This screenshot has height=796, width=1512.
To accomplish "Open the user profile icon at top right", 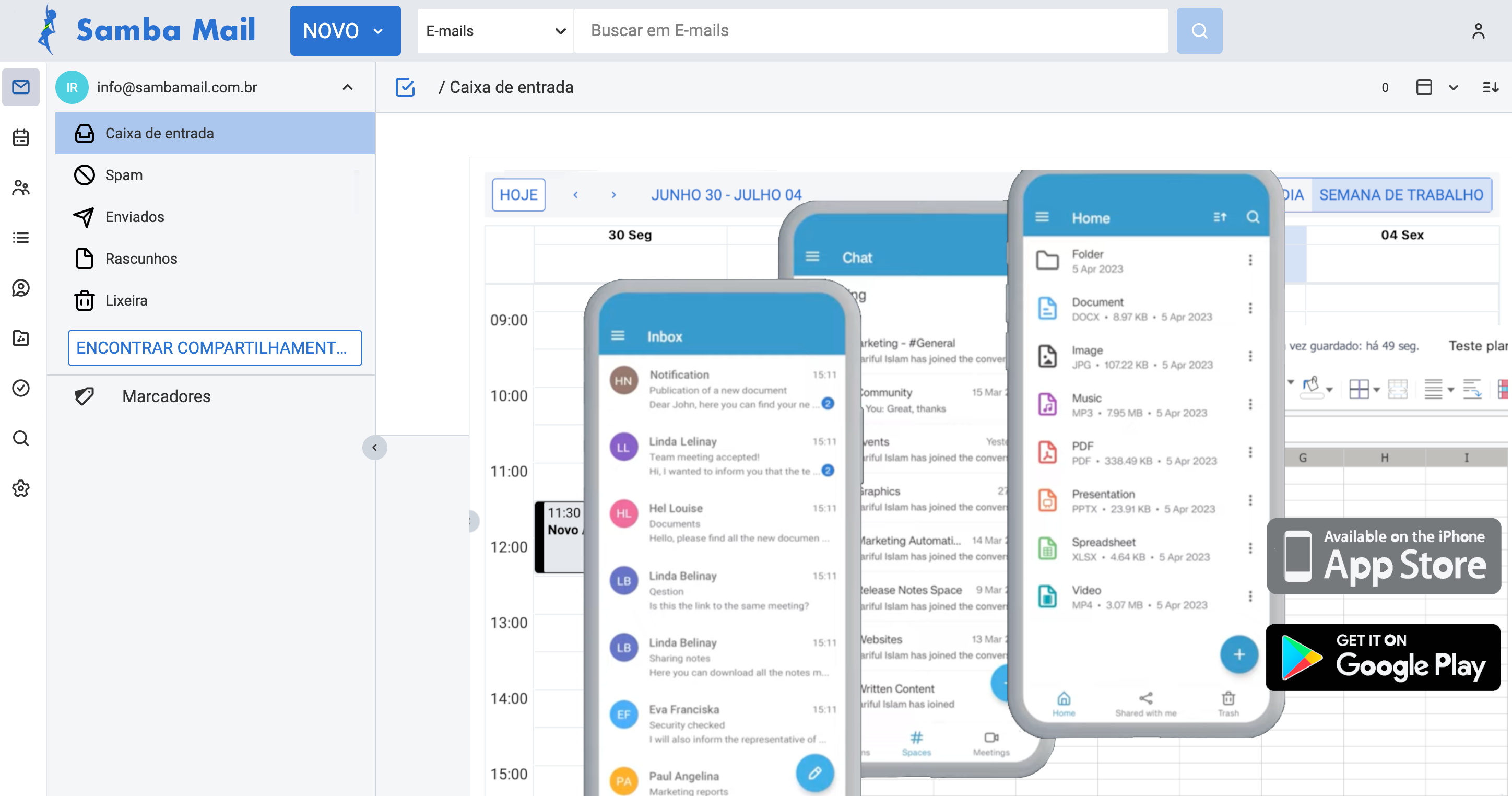I will click(1478, 30).
